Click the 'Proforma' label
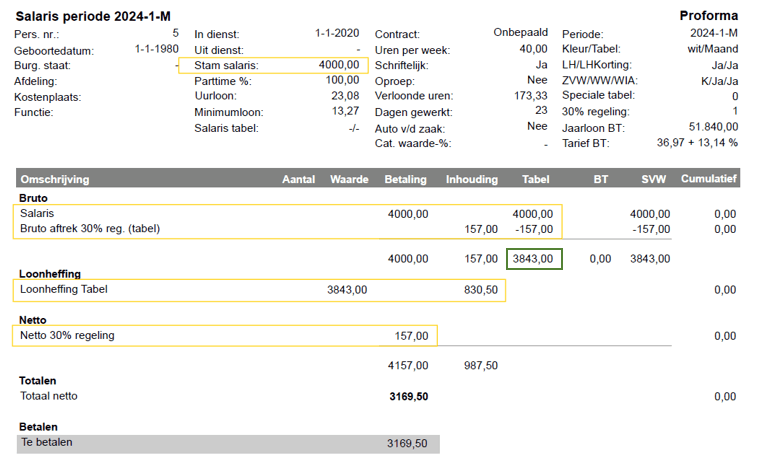The height and width of the screenshot is (472, 768). pyautogui.click(x=708, y=16)
